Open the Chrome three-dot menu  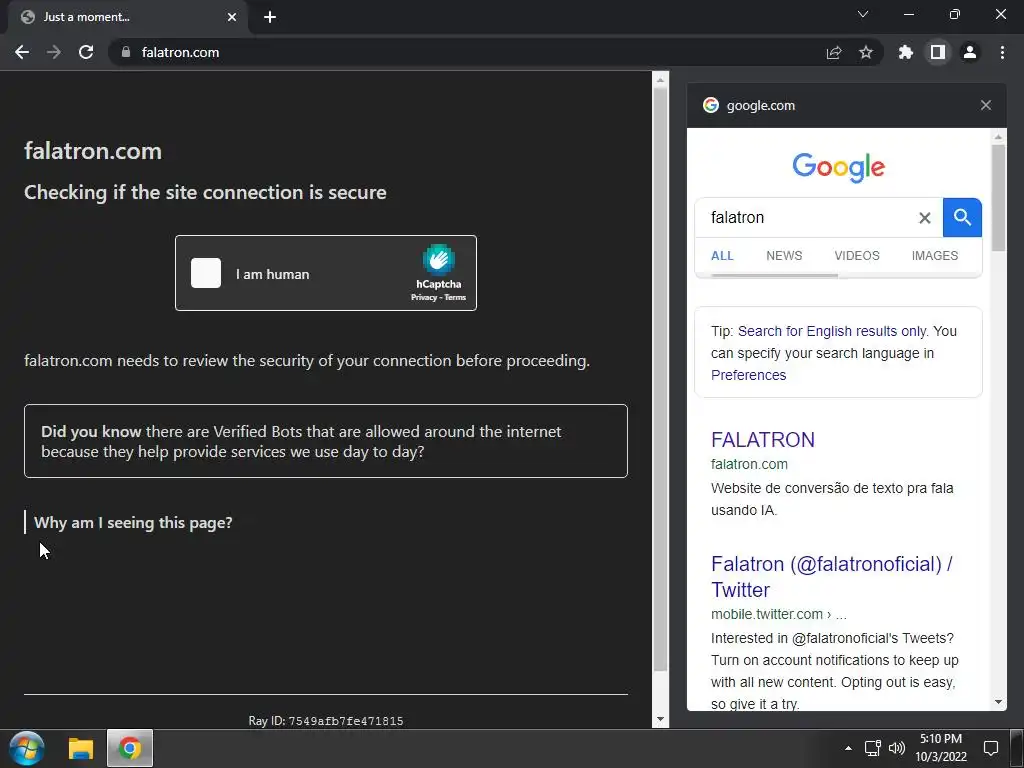[x=1002, y=52]
